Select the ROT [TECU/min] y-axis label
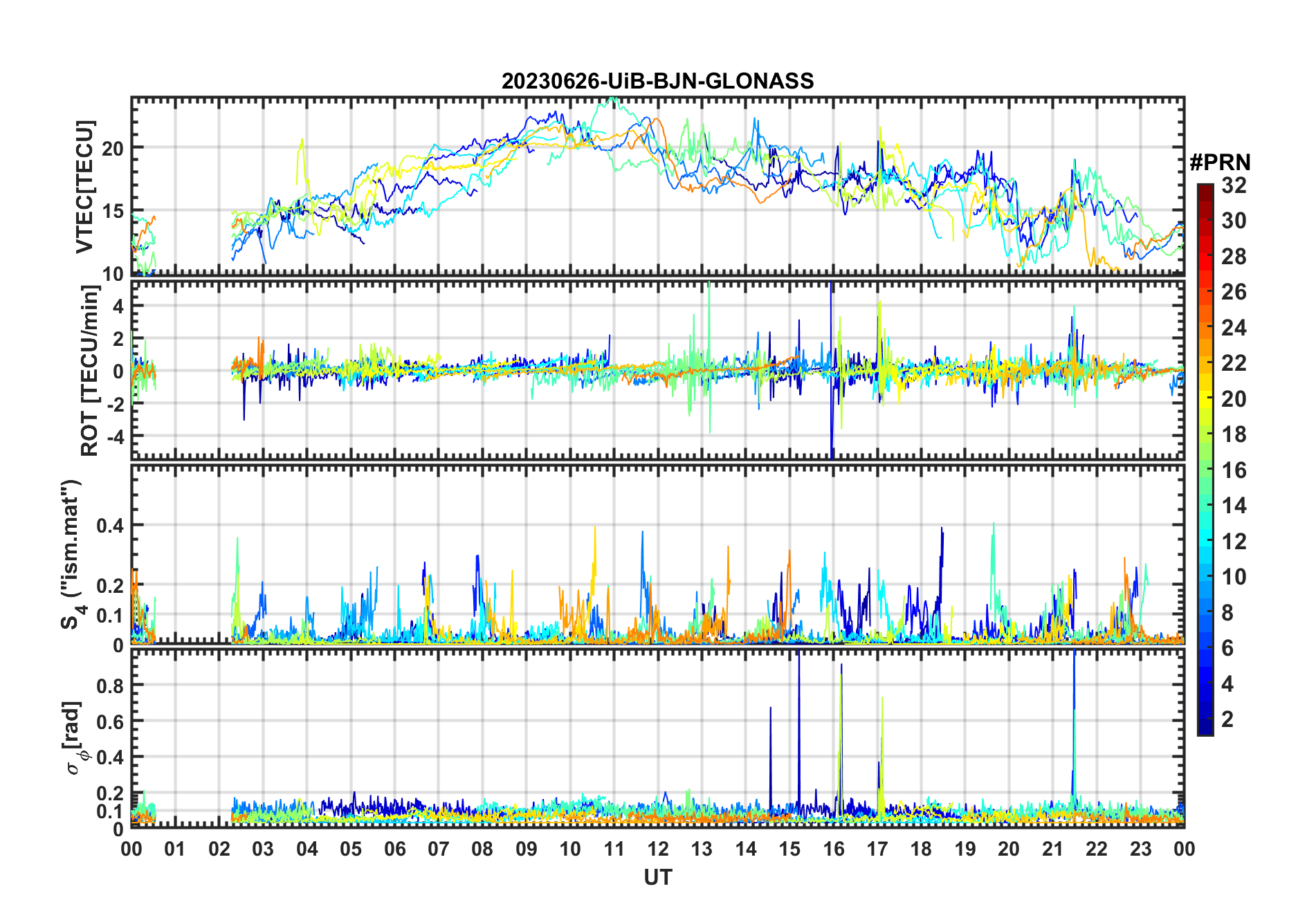This screenshot has width=1316, height=920. 89,371
